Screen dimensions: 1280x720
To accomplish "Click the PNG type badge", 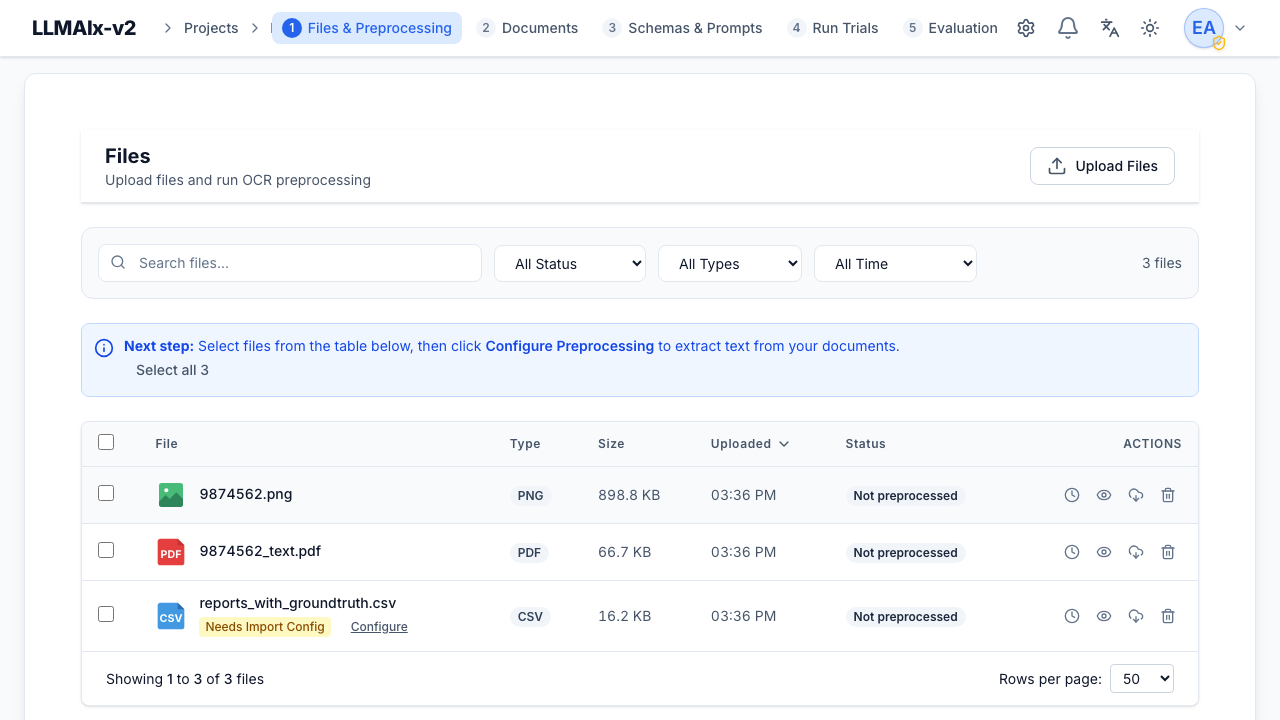I will pos(530,495).
